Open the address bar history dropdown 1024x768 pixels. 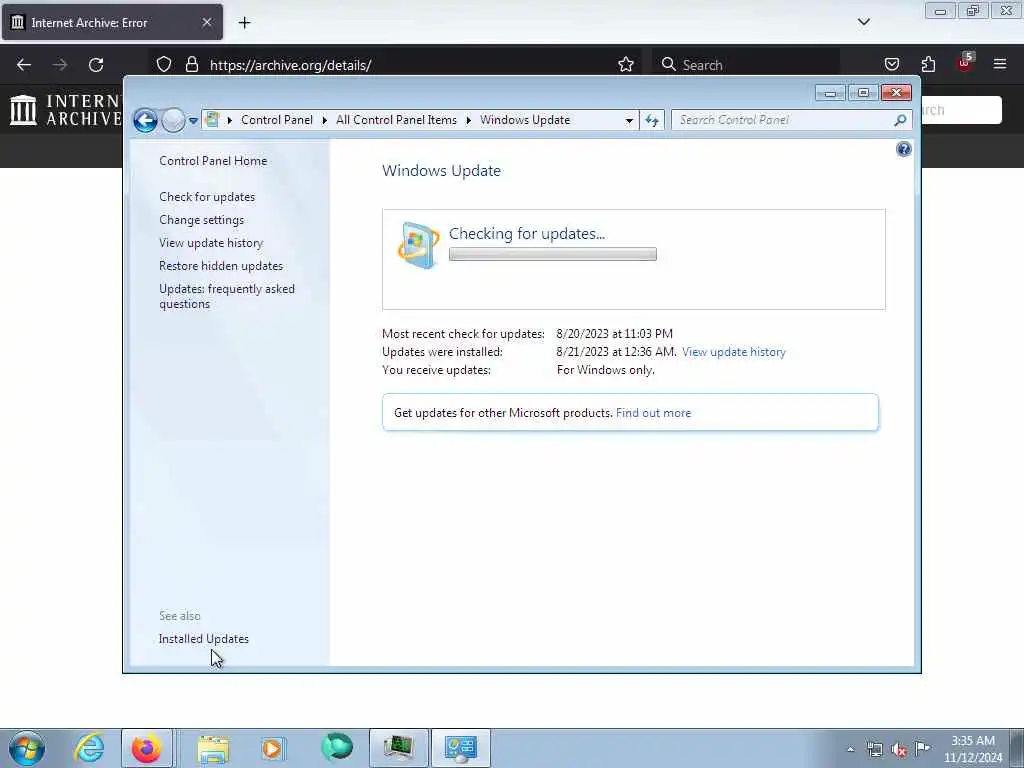(x=629, y=121)
